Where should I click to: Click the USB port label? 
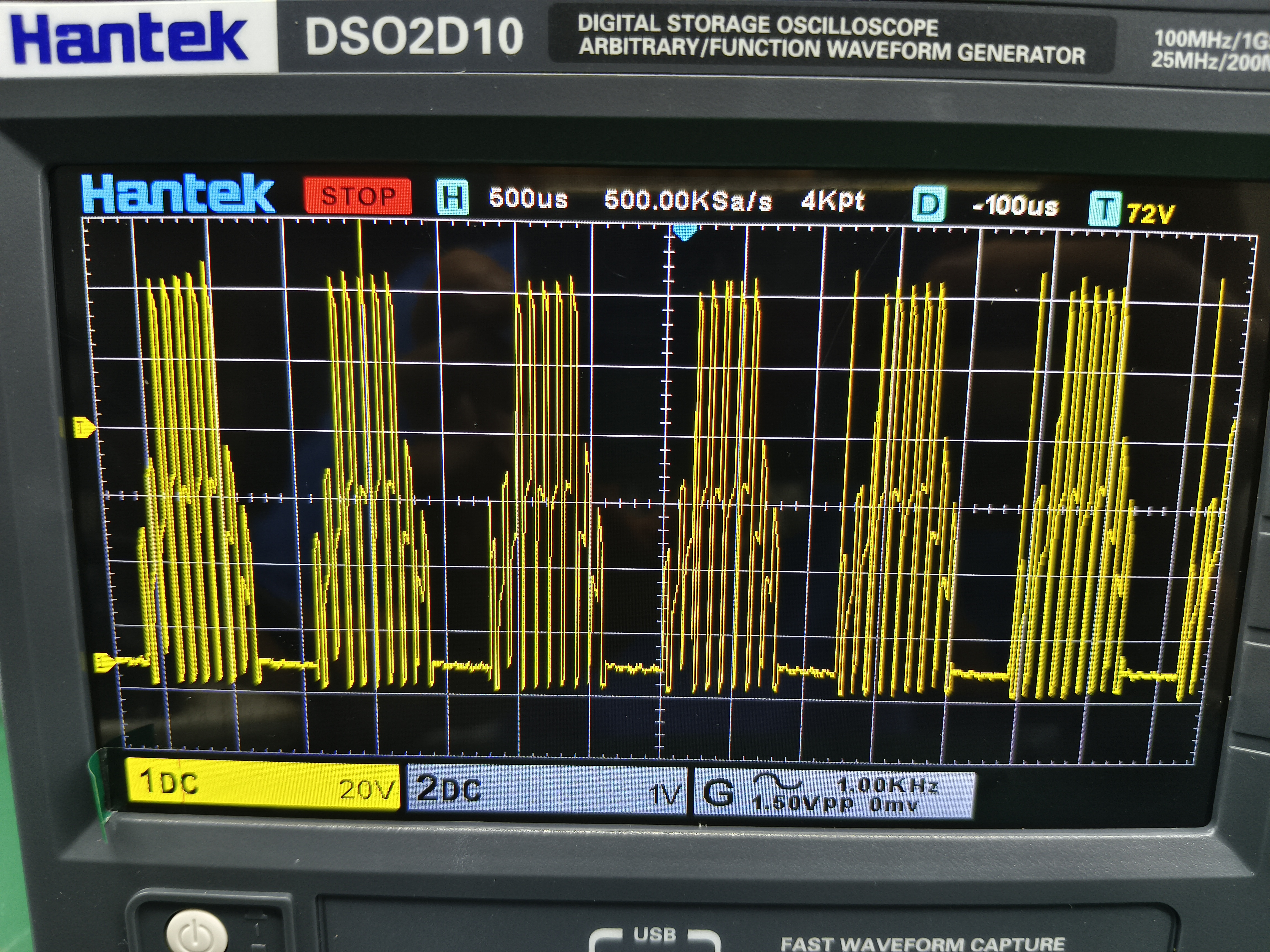(654, 935)
